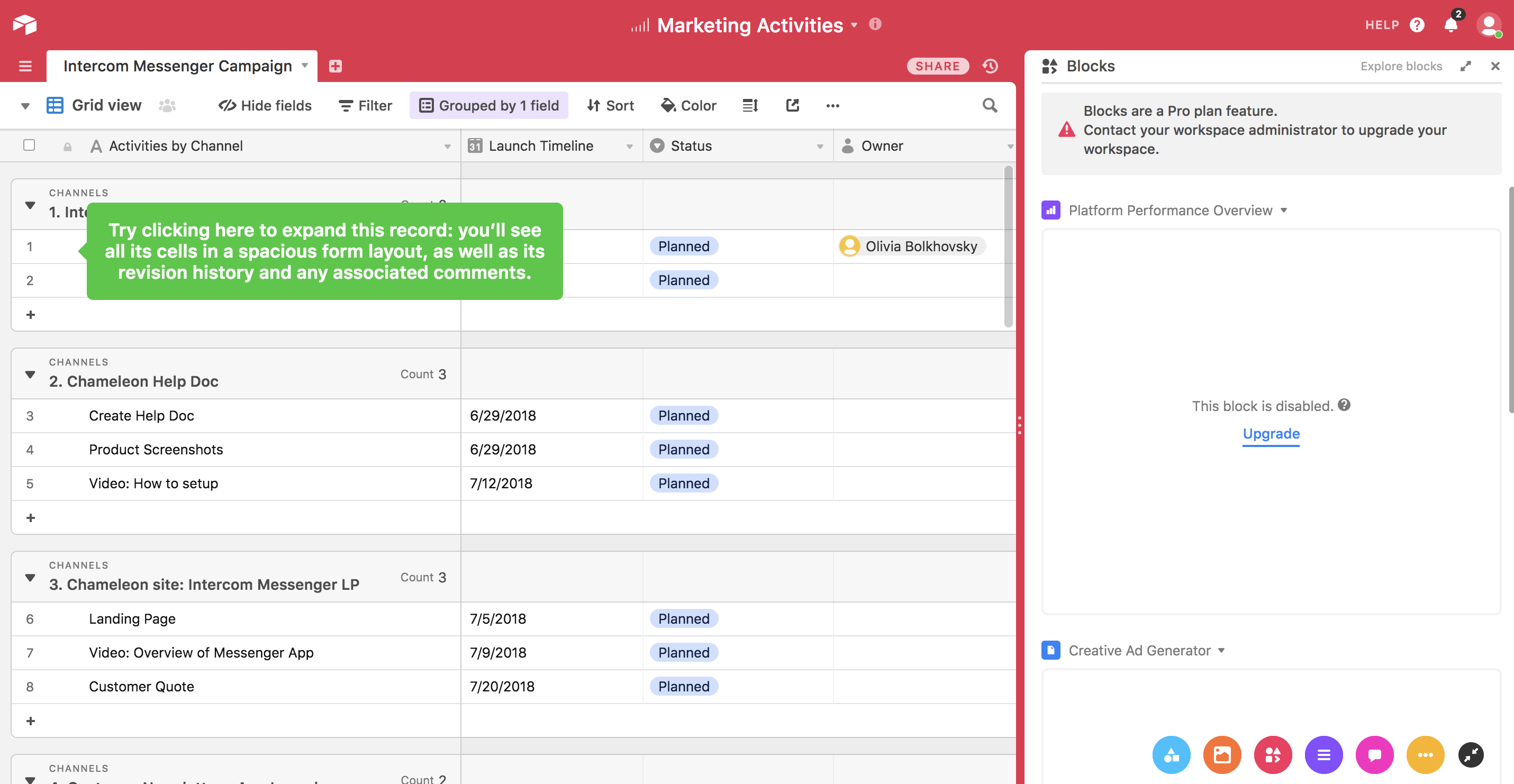This screenshot has height=784, width=1514.
Task: Open the base info icon next to title
Action: click(875, 23)
